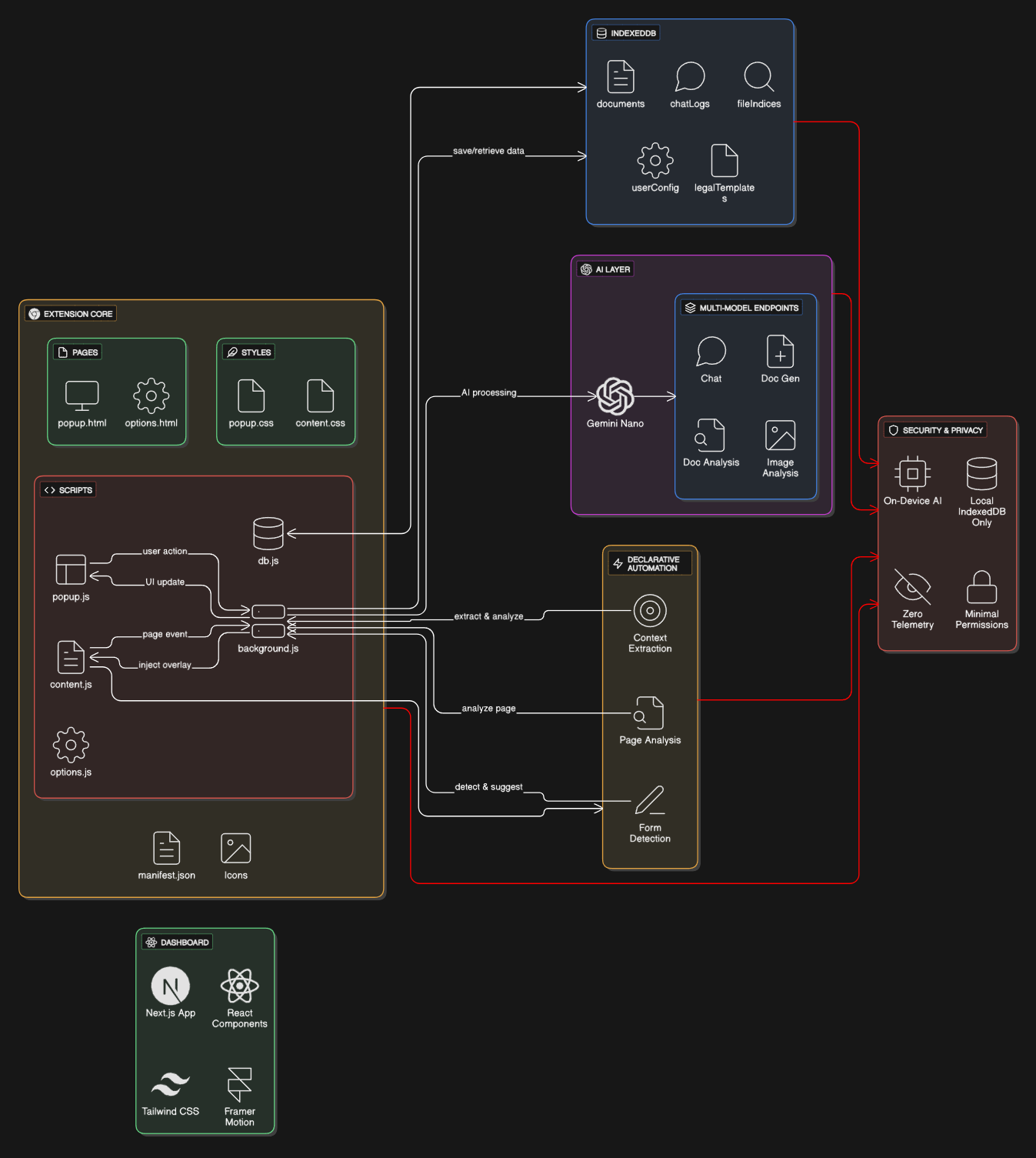This screenshot has height=1158, width=1036.
Task: Select the db.js database icon
Action: (268, 534)
